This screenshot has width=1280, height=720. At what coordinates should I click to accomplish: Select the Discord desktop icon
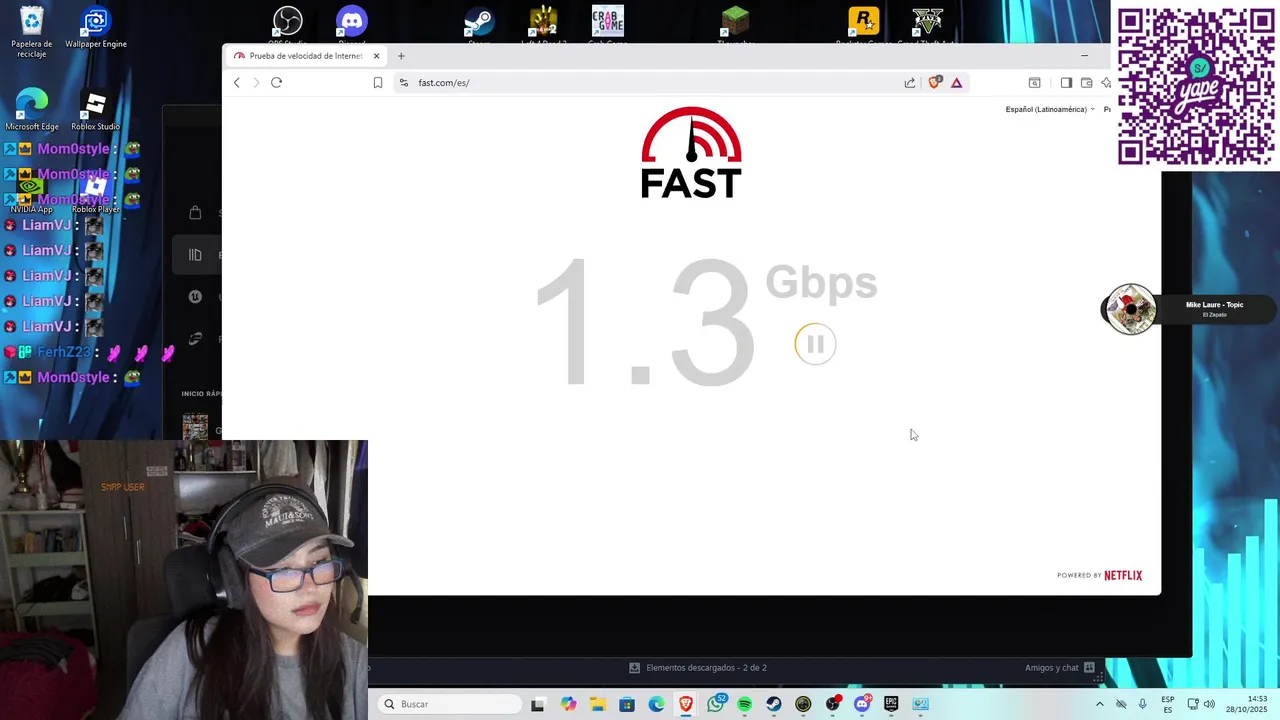pyautogui.click(x=352, y=24)
